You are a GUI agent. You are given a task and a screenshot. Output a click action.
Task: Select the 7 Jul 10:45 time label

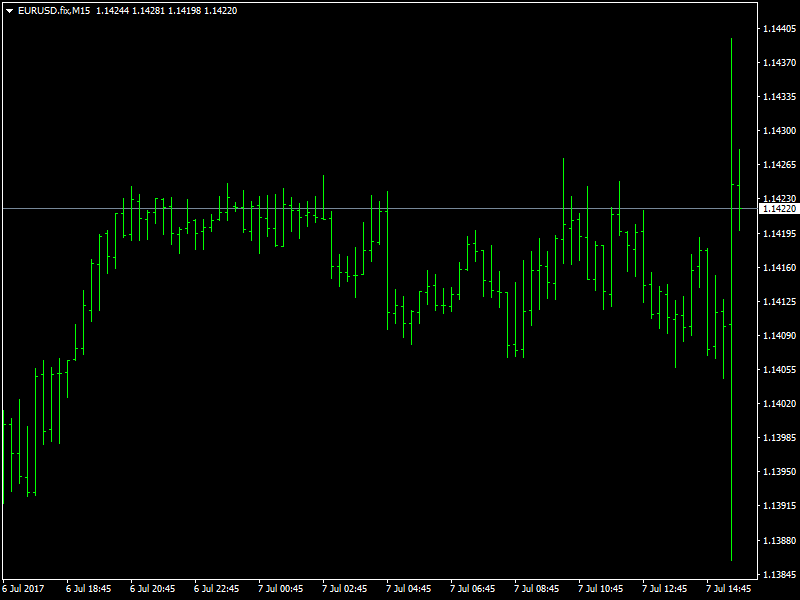tap(601, 589)
